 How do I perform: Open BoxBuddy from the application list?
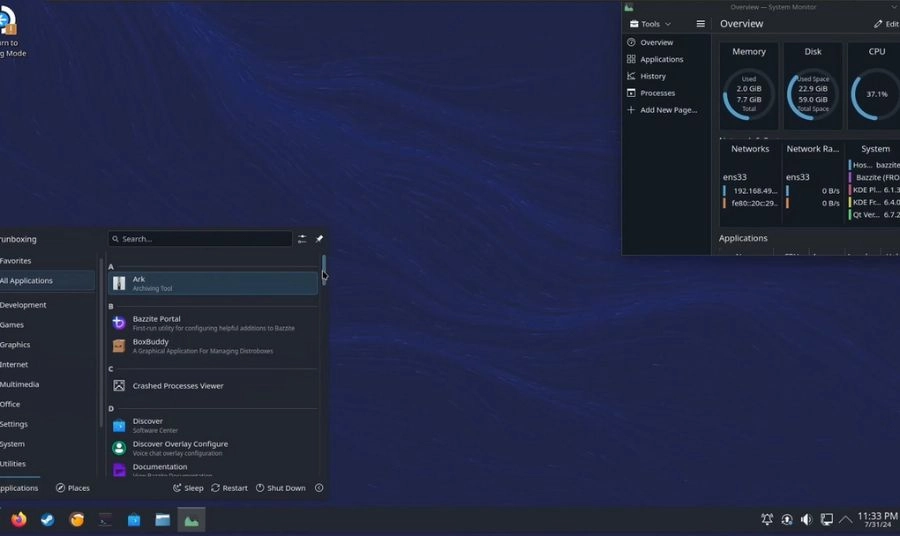click(150, 345)
